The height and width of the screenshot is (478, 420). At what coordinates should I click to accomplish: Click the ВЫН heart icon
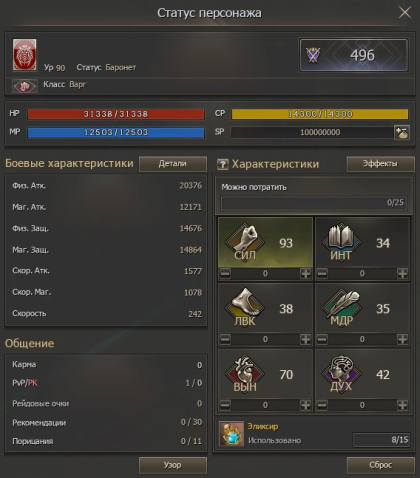click(x=245, y=373)
